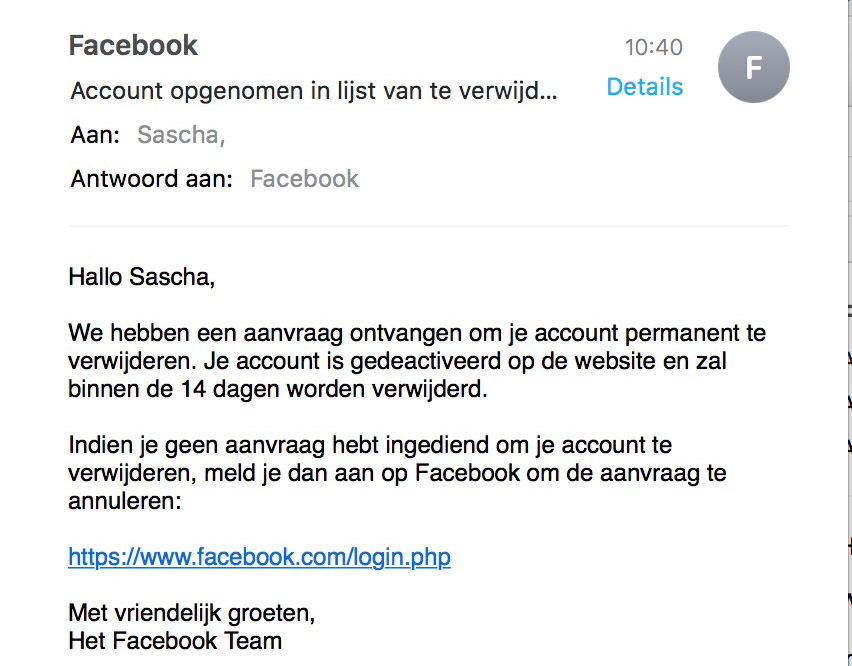
Task: Click the "Antwoord aan:" field label
Action: click(152, 179)
